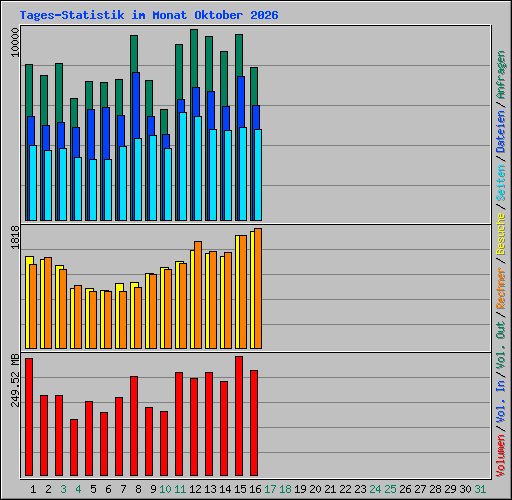The width and height of the screenshot is (512, 500).
Task: Select day 19 on the x-axis
Action: (300, 489)
